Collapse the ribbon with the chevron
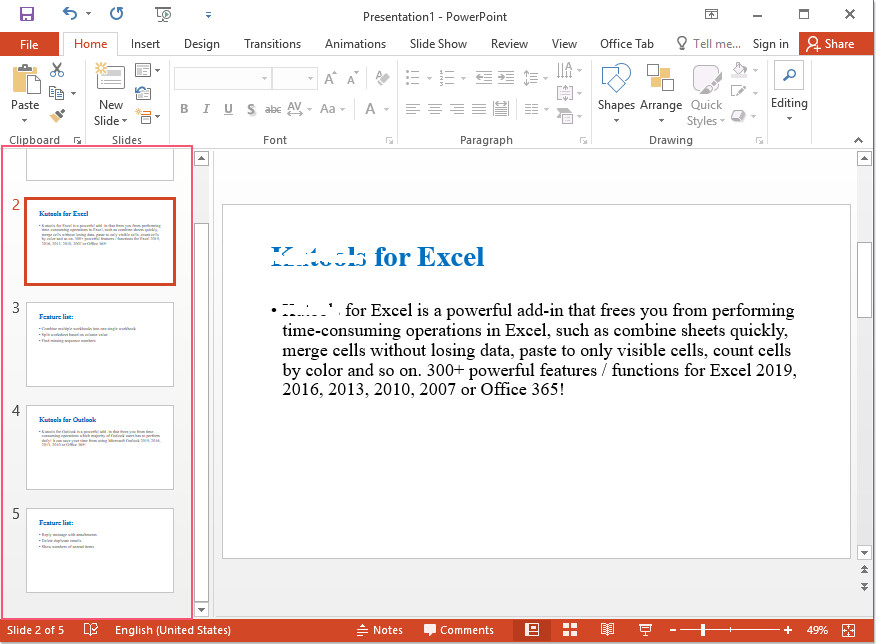 click(859, 140)
